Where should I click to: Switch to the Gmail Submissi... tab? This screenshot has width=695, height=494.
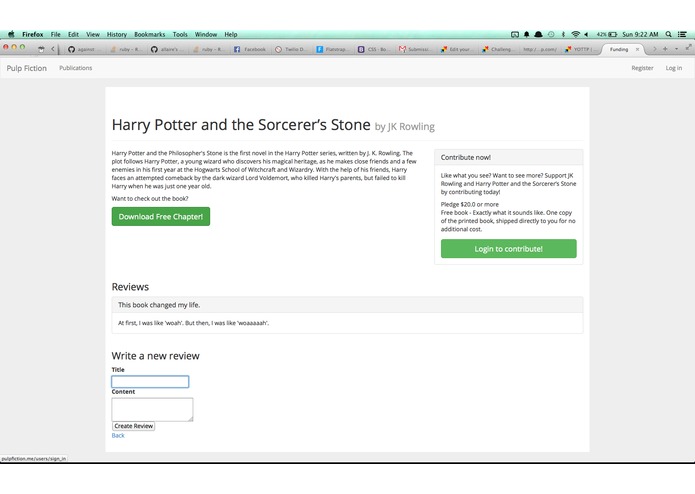pyautogui.click(x=414, y=49)
